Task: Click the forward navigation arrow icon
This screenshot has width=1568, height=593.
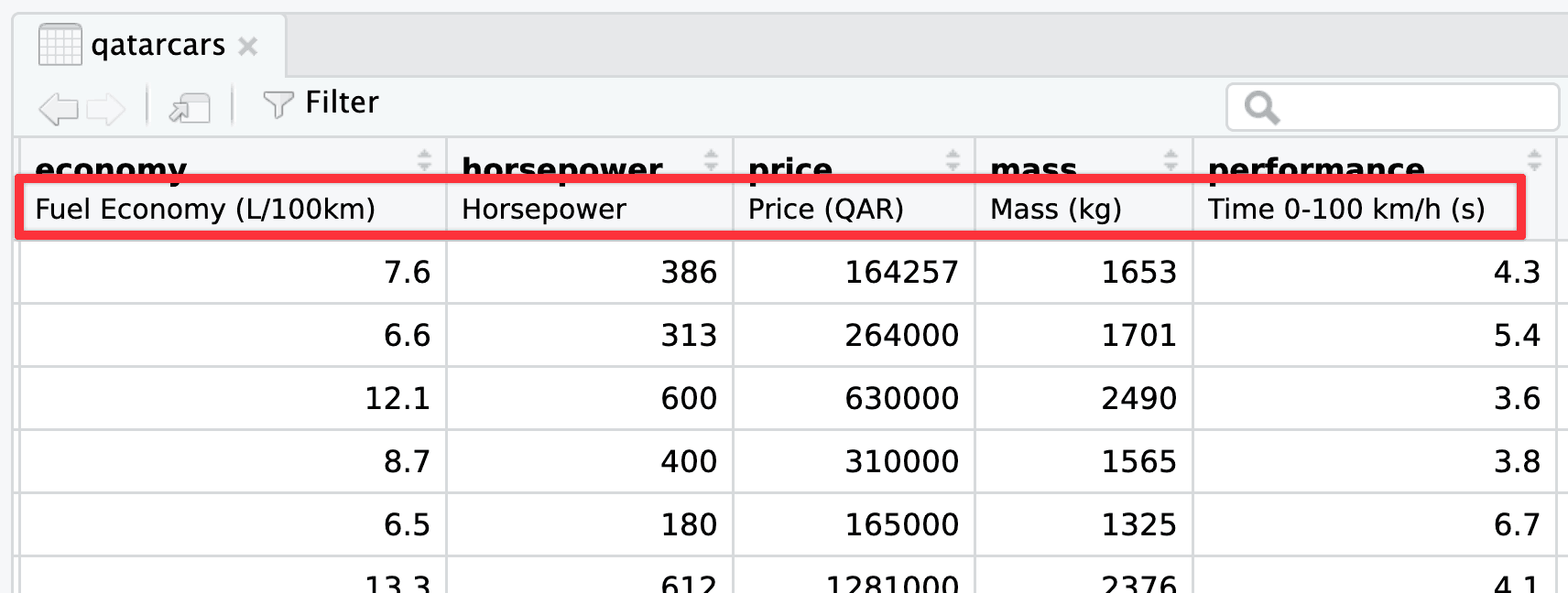Action: coord(105,108)
